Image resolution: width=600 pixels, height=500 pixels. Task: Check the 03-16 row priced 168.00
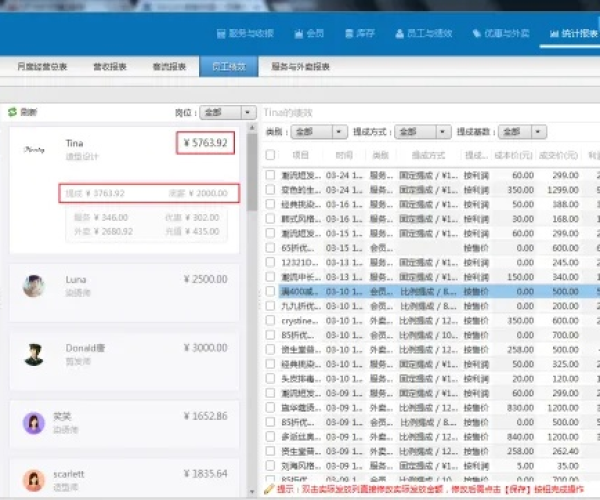(270, 219)
